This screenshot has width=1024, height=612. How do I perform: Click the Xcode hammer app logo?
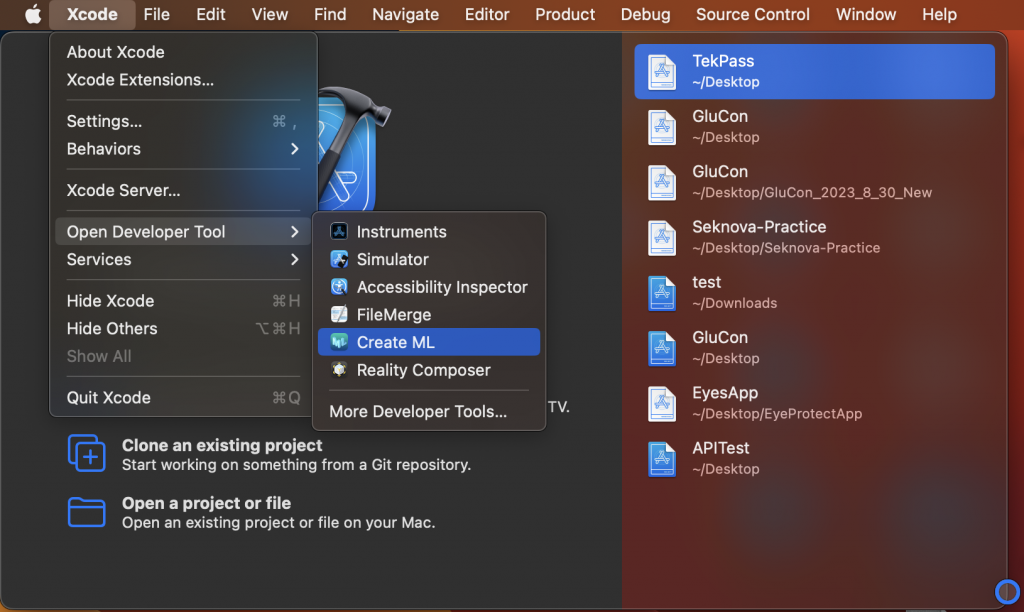(353, 148)
